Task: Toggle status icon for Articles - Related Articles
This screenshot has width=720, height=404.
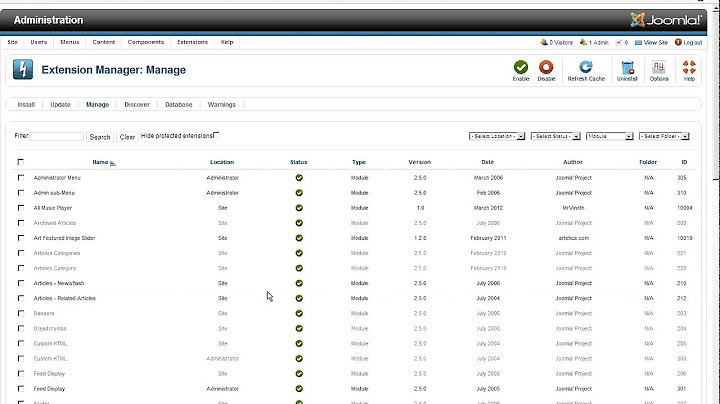Action: tap(299, 298)
